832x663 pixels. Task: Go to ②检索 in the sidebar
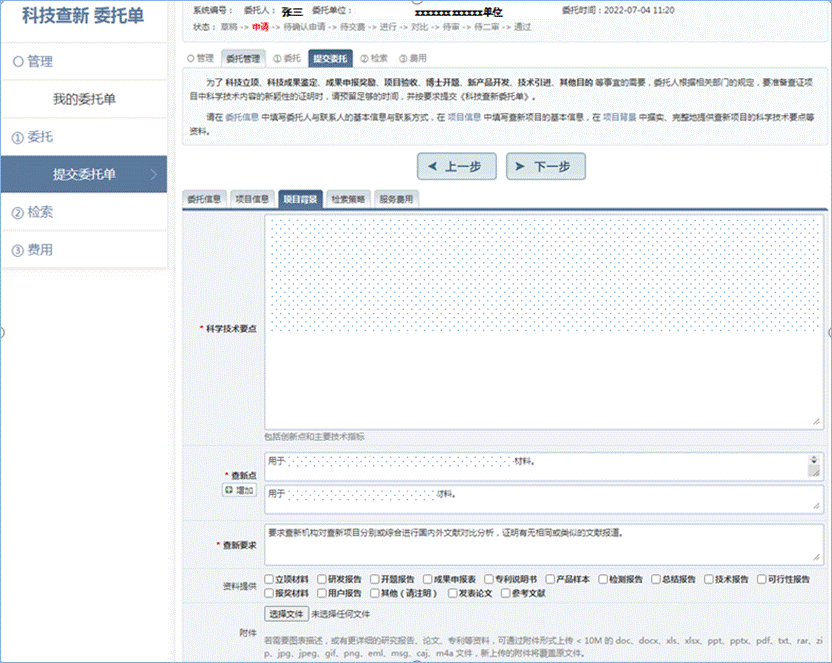[84, 212]
